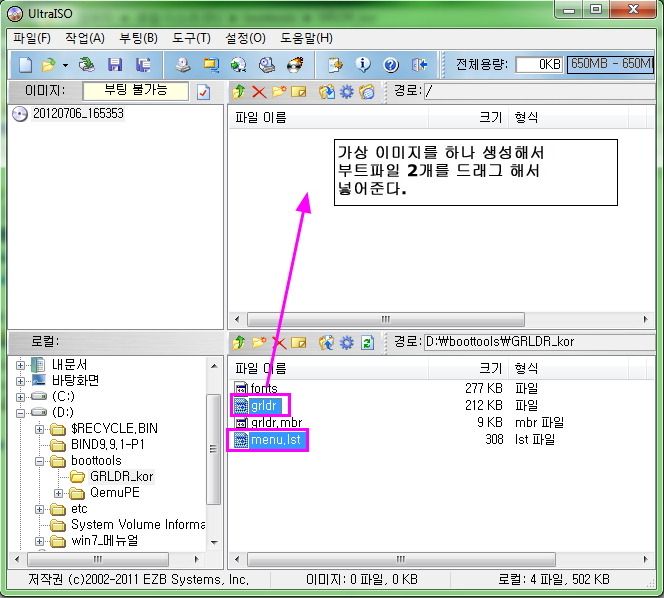664x598 pixels.
Task: Click the Open image folder icon
Action: pos(48,65)
